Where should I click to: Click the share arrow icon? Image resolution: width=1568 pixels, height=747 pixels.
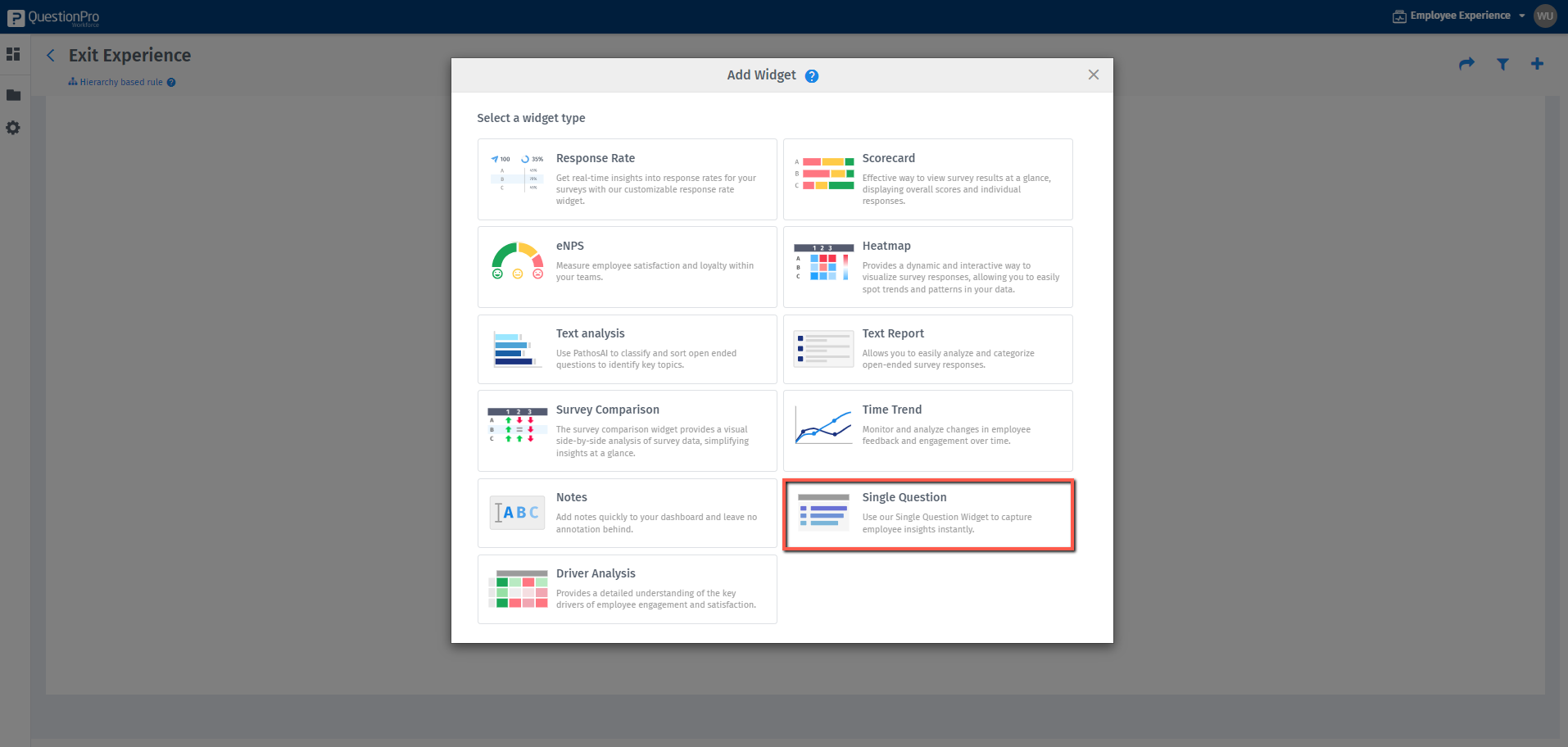pos(1466,64)
